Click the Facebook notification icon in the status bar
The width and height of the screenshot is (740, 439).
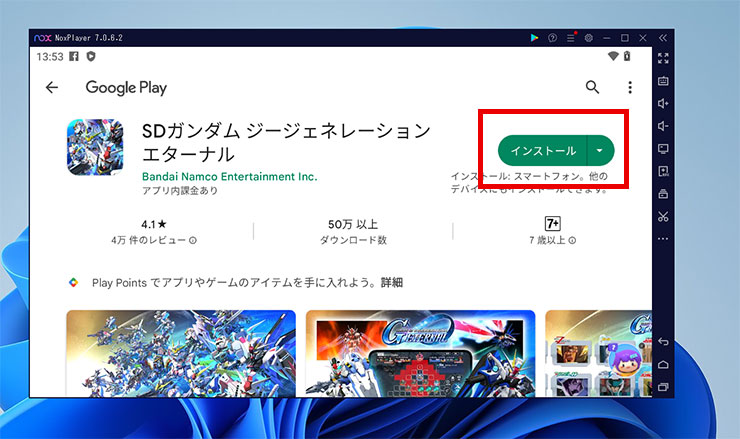tap(74, 57)
